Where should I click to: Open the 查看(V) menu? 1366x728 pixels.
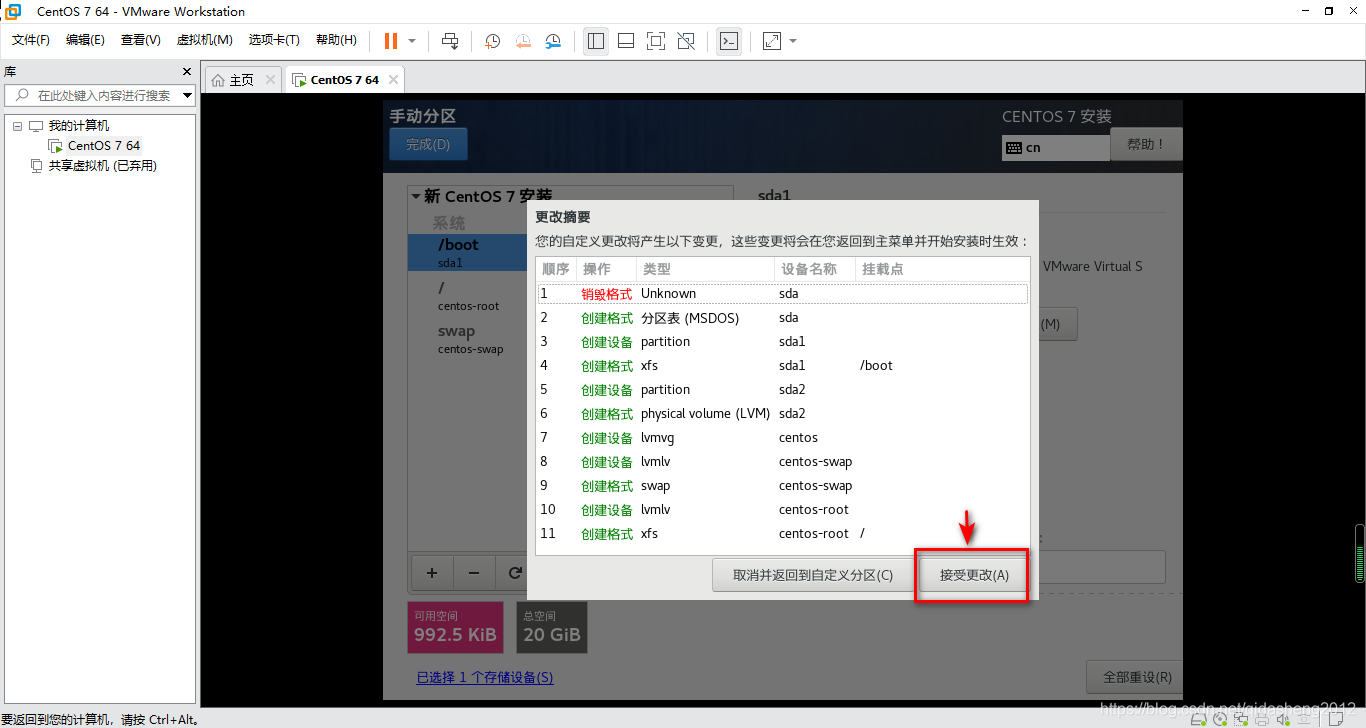point(141,40)
